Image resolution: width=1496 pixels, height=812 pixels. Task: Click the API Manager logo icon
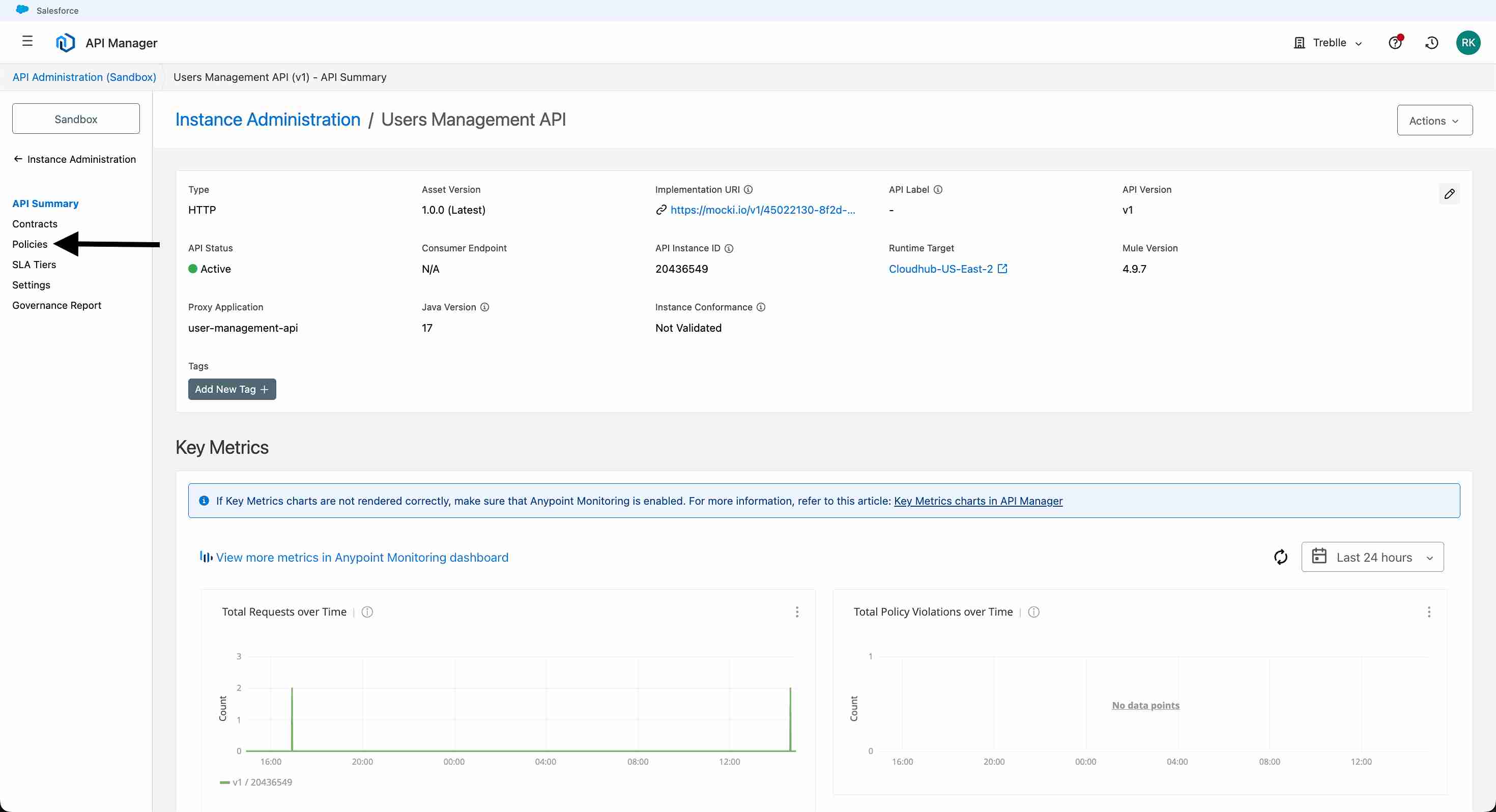[65, 42]
